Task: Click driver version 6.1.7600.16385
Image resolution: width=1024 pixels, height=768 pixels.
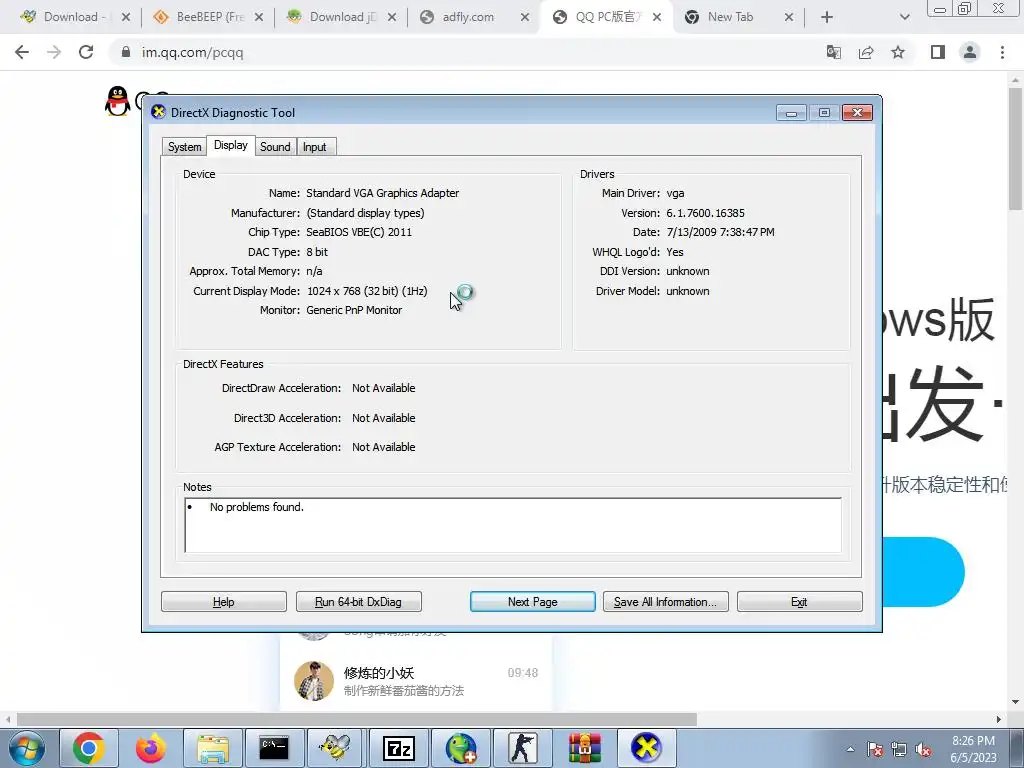Action: (705, 213)
